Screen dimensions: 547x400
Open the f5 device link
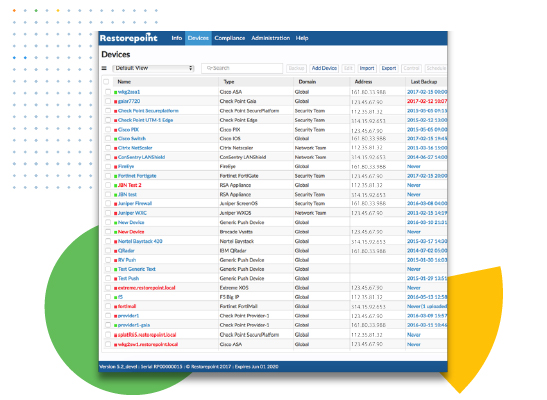click(120, 297)
